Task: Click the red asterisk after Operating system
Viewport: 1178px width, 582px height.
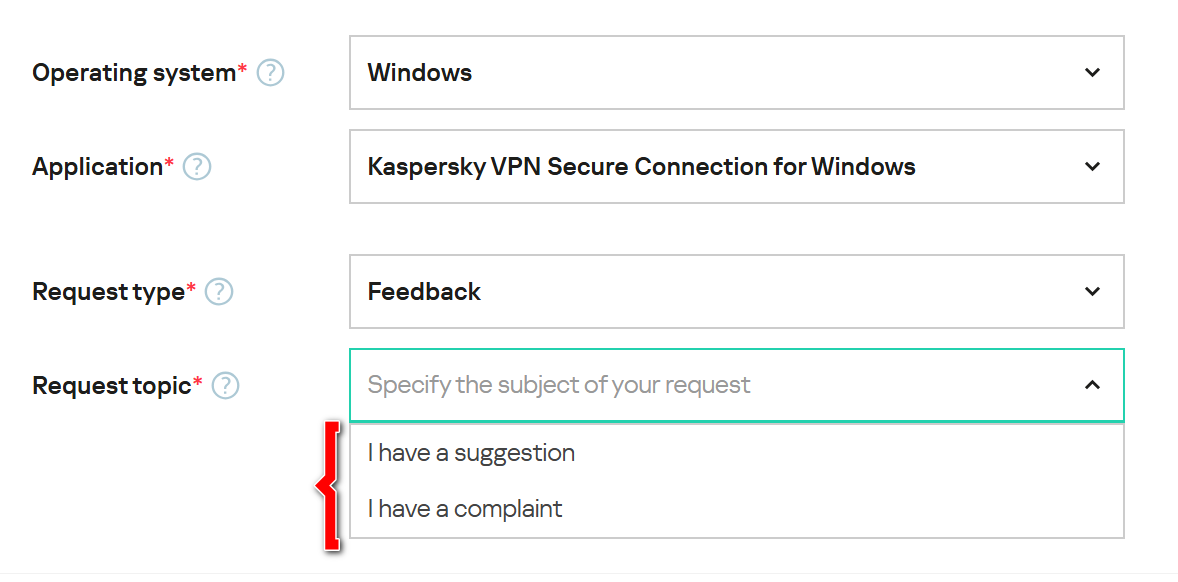Action: coord(242,69)
